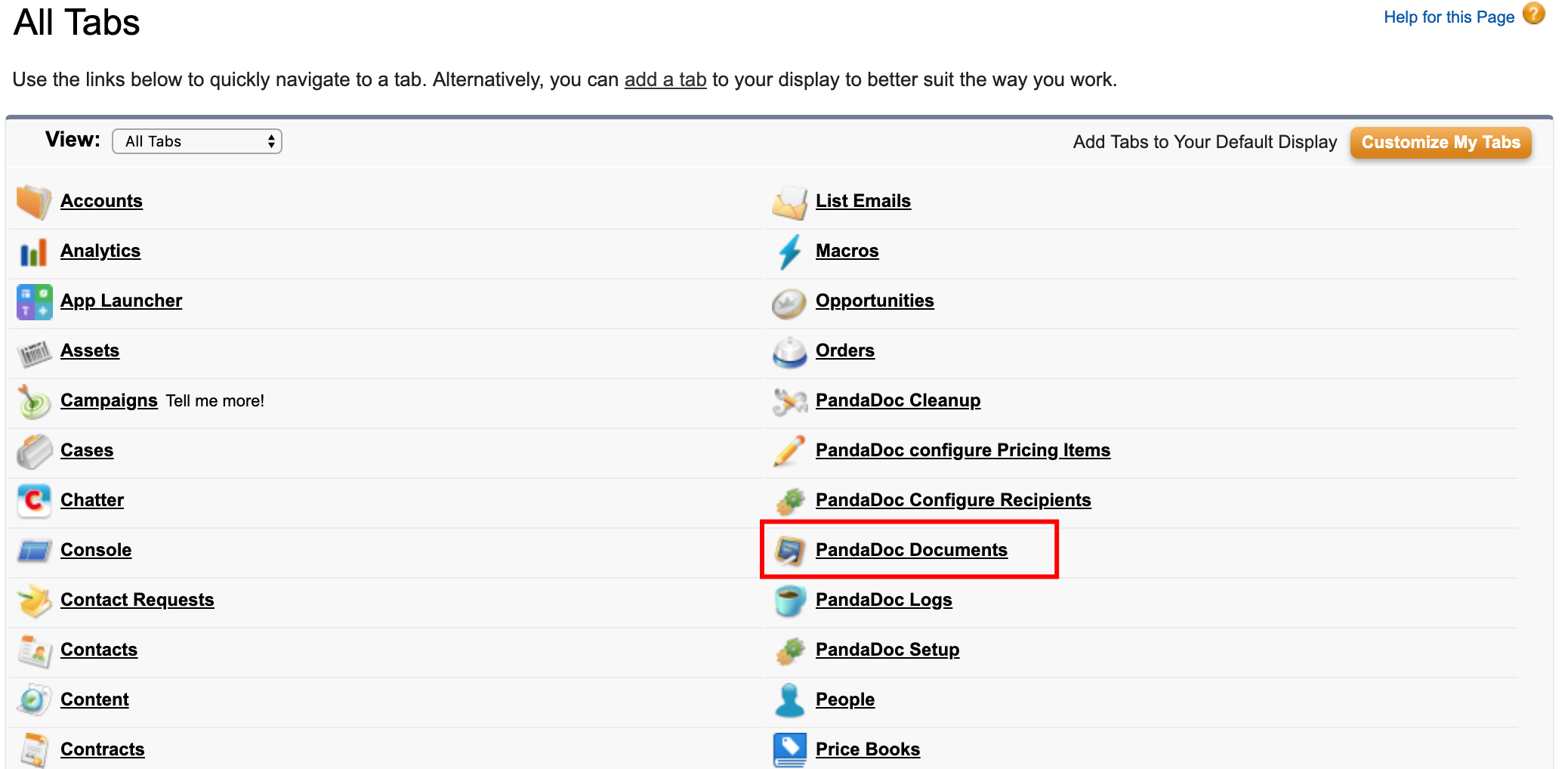View the PandaDoc Logs link
Image resolution: width=1568 pixels, height=769 pixels.
point(884,600)
